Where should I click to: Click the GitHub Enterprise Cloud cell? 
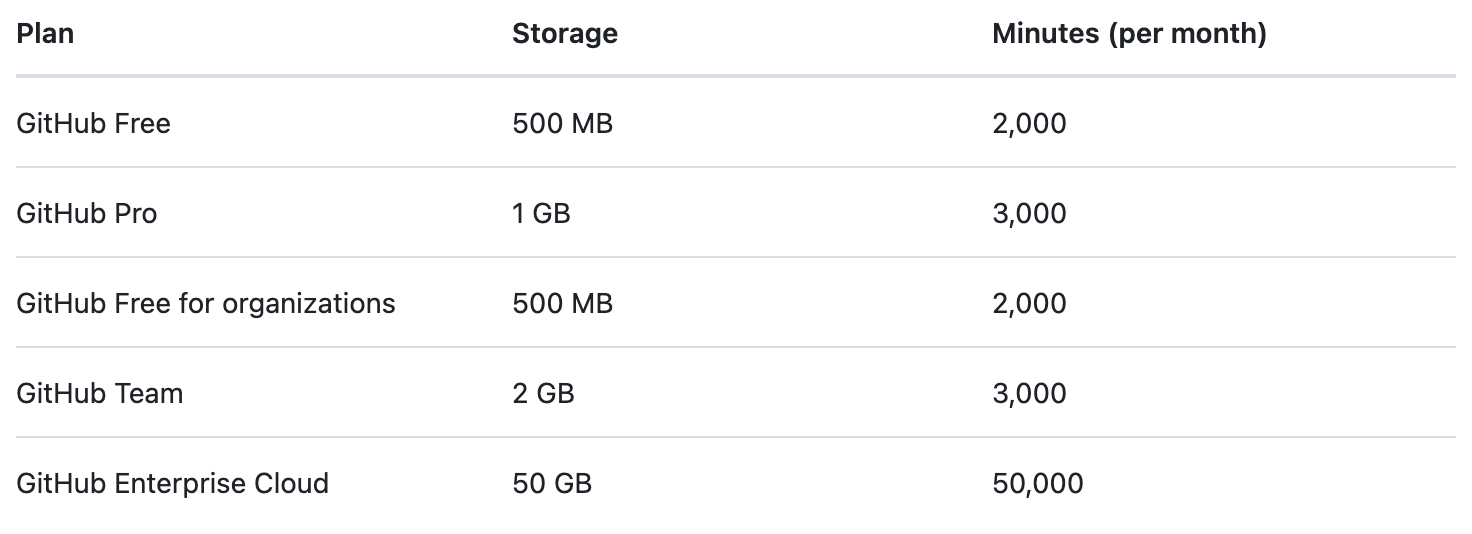(173, 484)
